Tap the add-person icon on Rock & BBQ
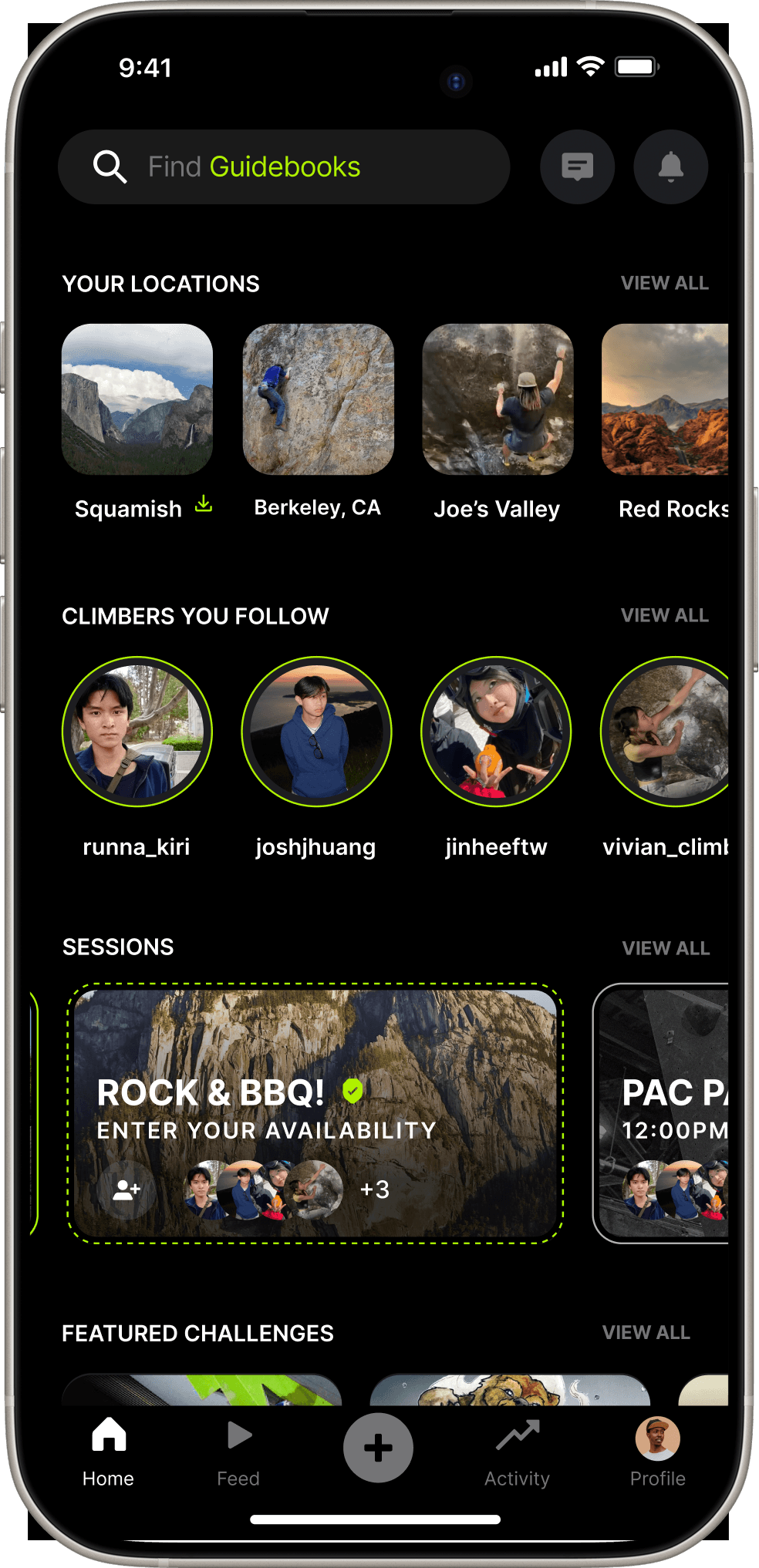The width and height of the screenshot is (759, 1568). 126,1189
